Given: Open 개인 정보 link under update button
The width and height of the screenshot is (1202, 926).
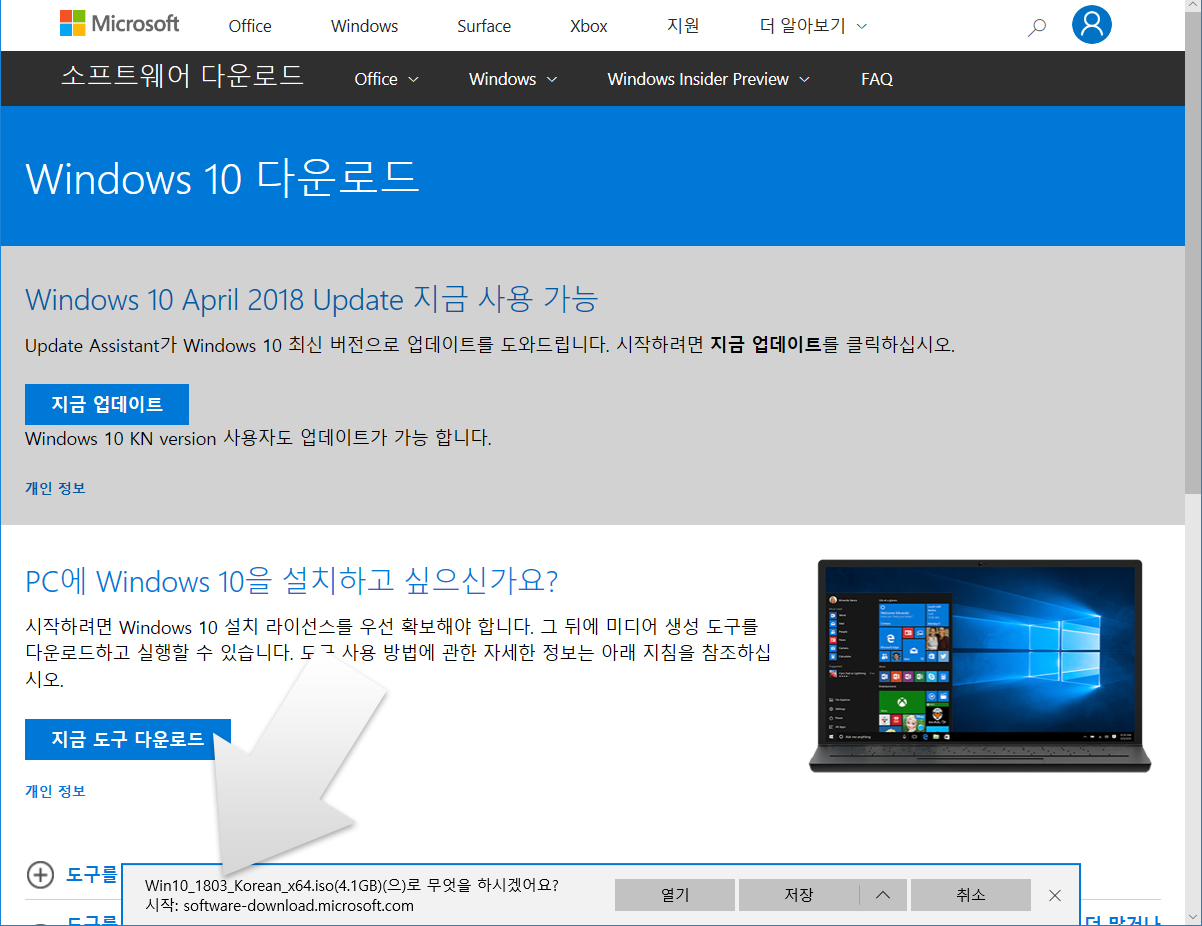Looking at the screenshot, I should pyautogui.click(x=55, y=488).
